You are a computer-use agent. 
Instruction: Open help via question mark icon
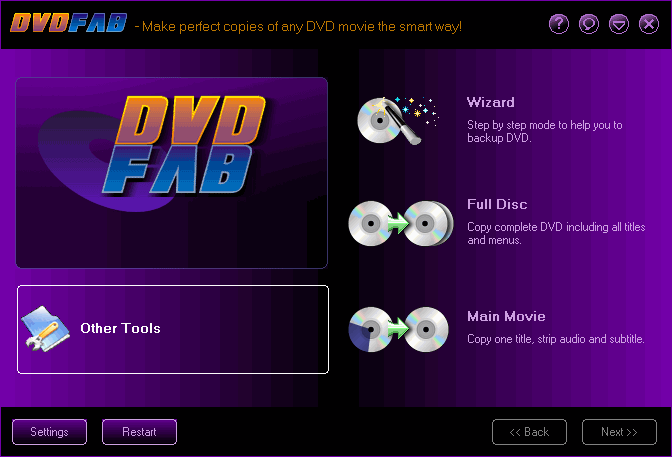click(x=559, y=24)
